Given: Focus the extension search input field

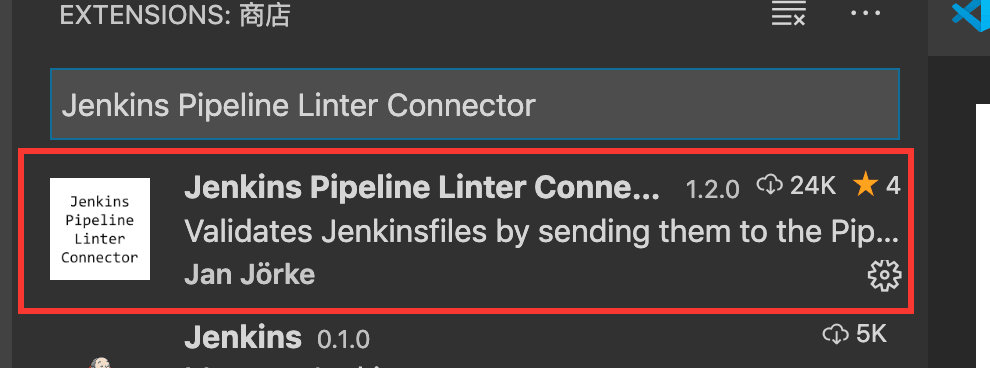Looking at the screenshot, I should [475, 104].
